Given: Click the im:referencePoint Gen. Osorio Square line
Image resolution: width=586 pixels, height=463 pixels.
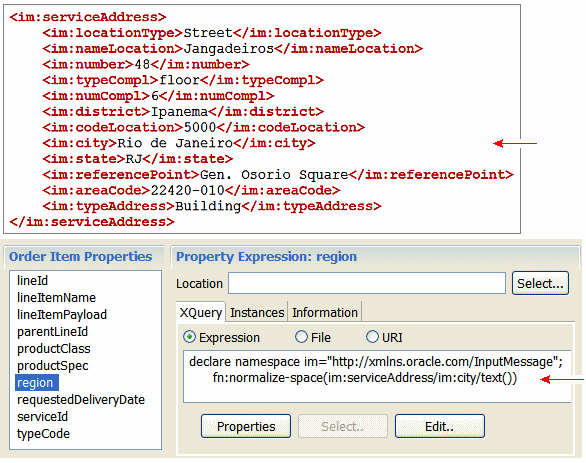Looking at the screenshot, I should tap(278, 175).
